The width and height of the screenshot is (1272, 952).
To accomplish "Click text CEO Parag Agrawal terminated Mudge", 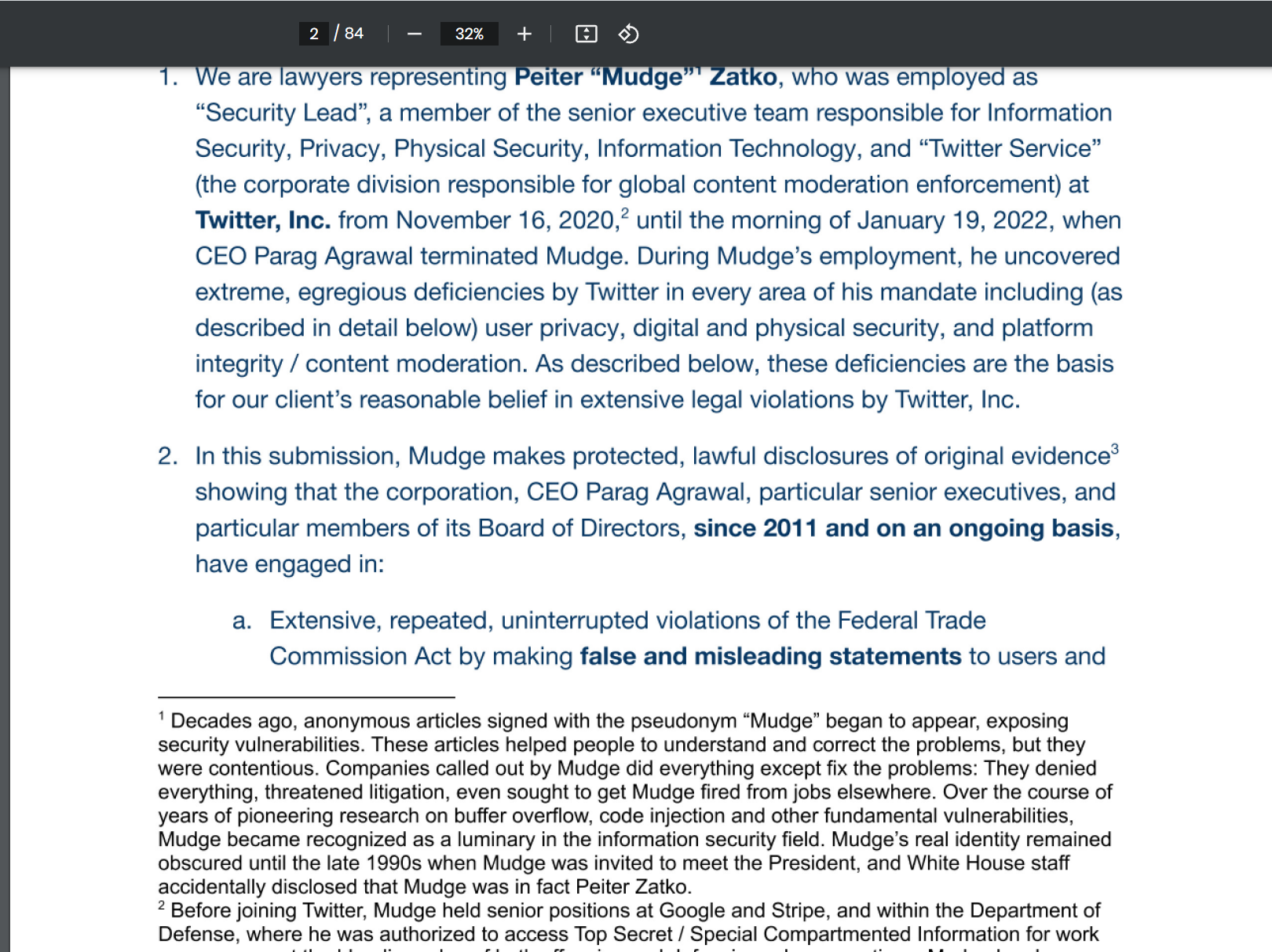I will 412,257.
